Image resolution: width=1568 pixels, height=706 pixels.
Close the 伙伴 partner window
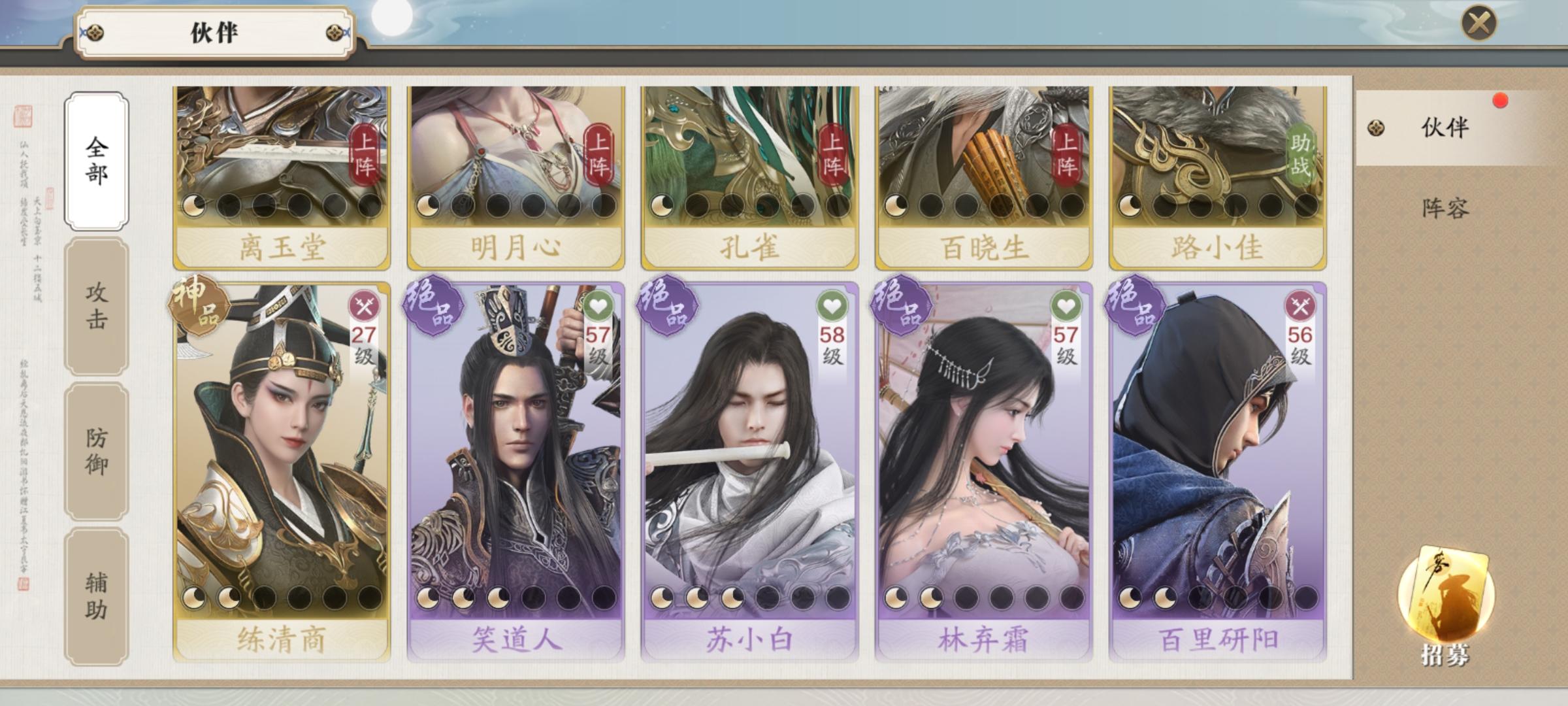(x=1478, y=24)
